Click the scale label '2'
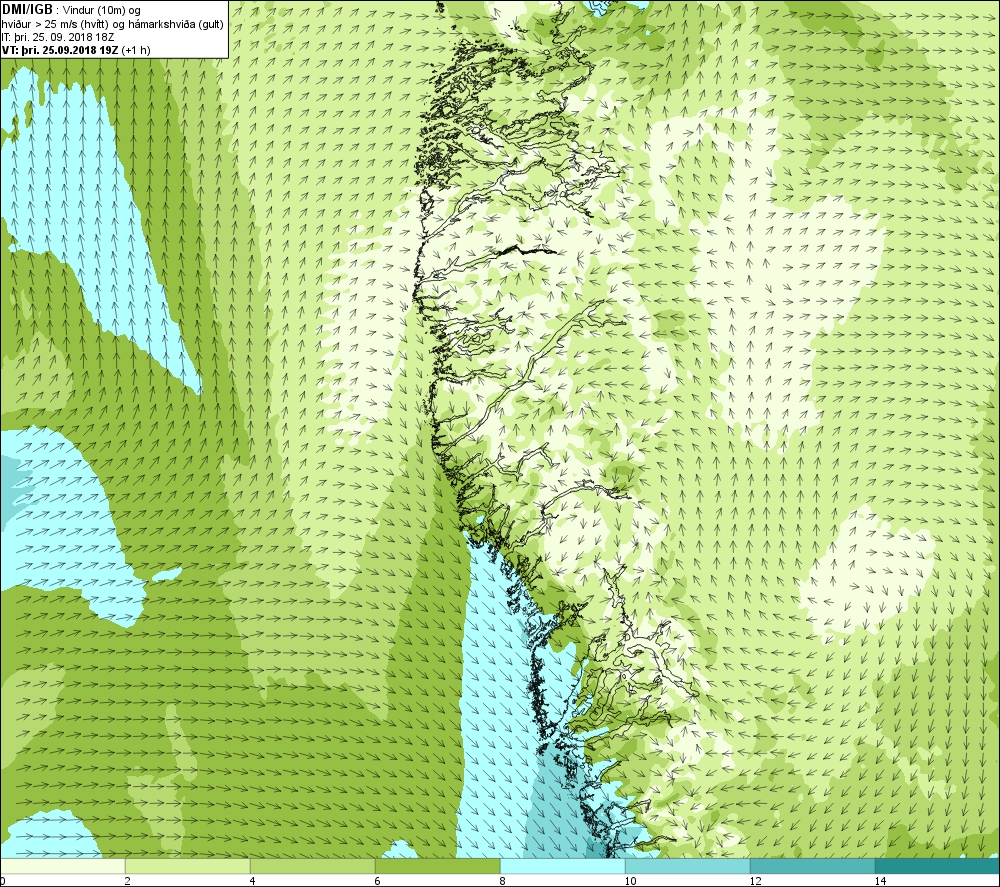 pyautogui.click(x=128, y=881)
